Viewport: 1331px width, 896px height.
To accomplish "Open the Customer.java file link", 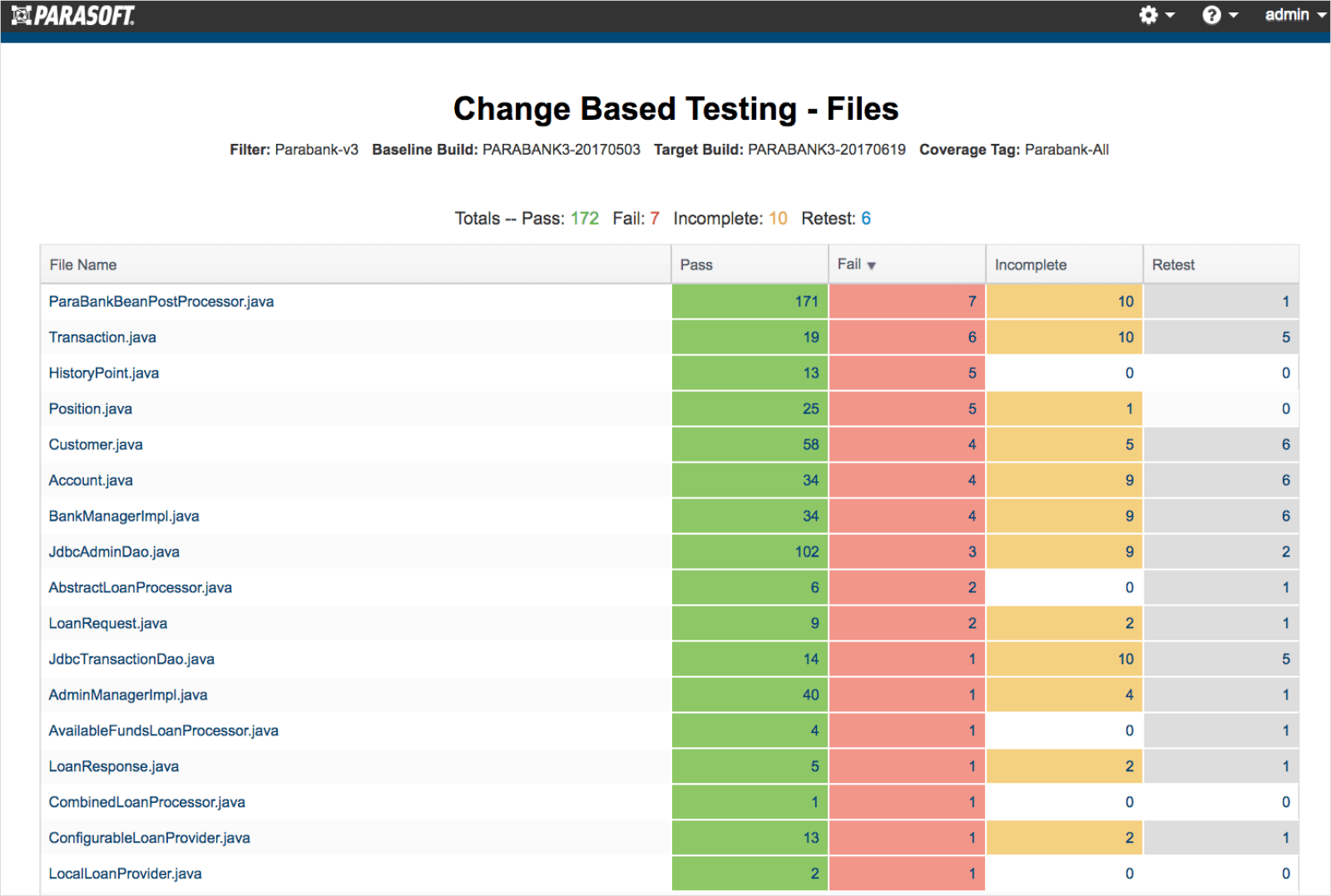I will pyautogui.click(x=95, y=444).
